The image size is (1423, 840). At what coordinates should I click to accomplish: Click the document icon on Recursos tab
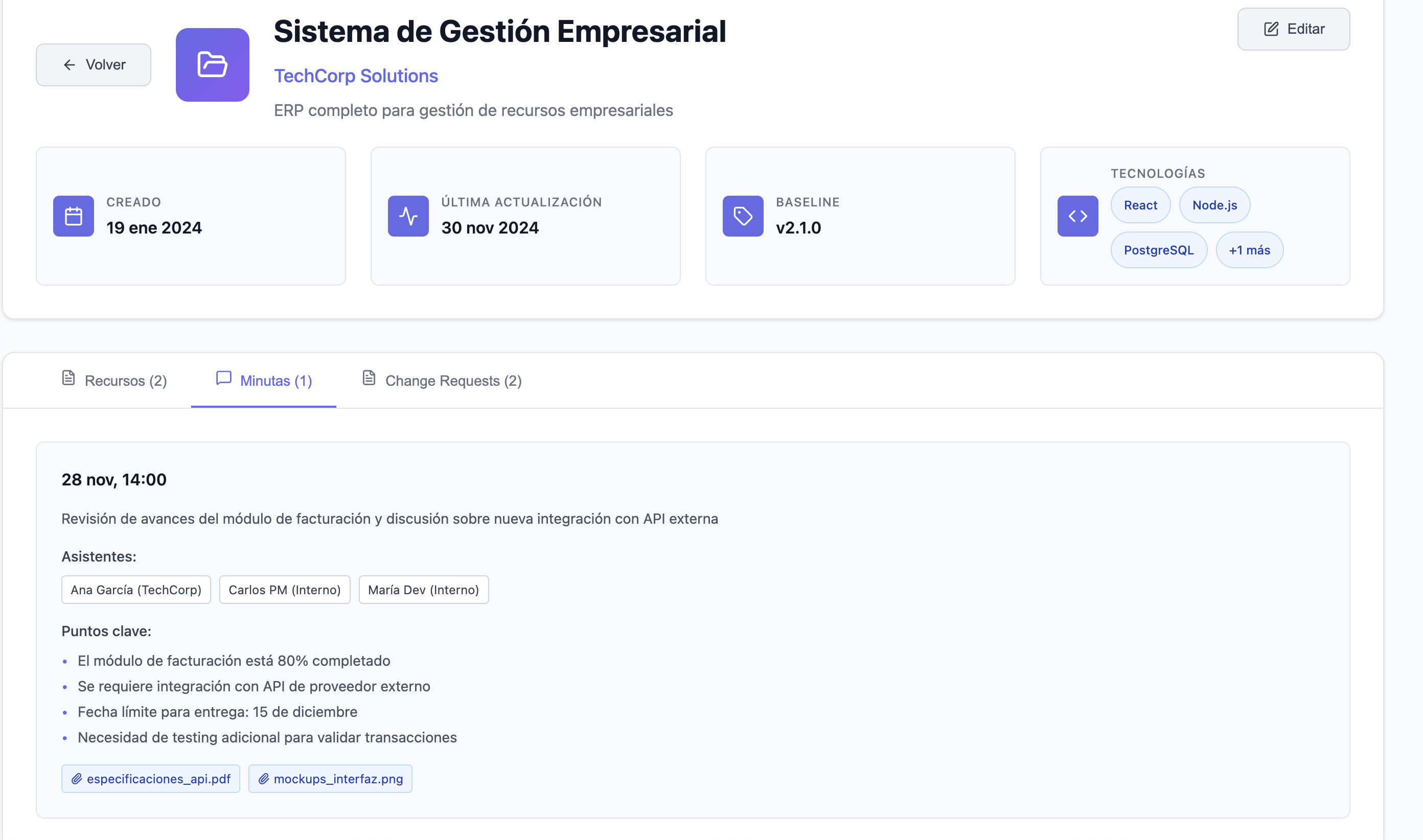(x=68, y=378)
